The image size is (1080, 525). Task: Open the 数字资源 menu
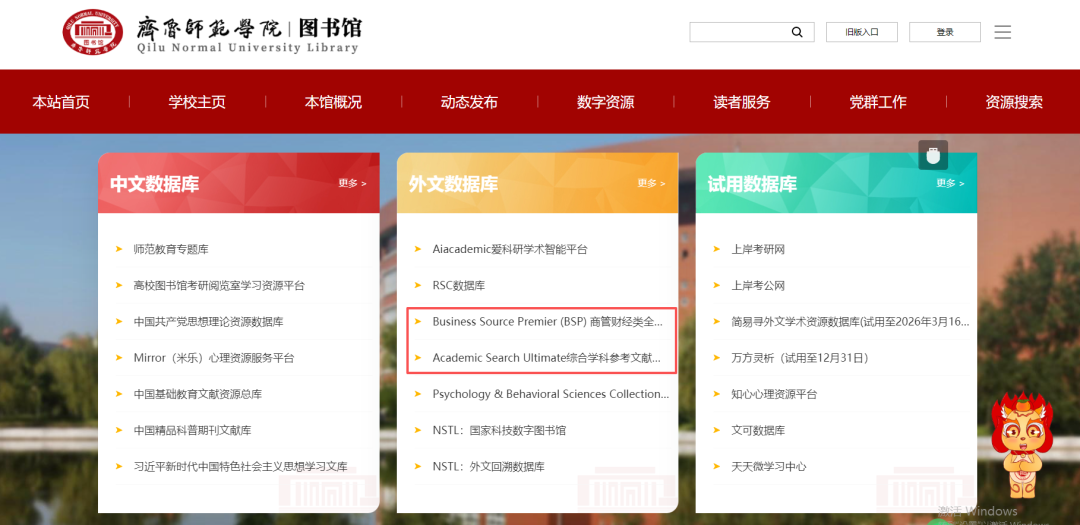605,103
